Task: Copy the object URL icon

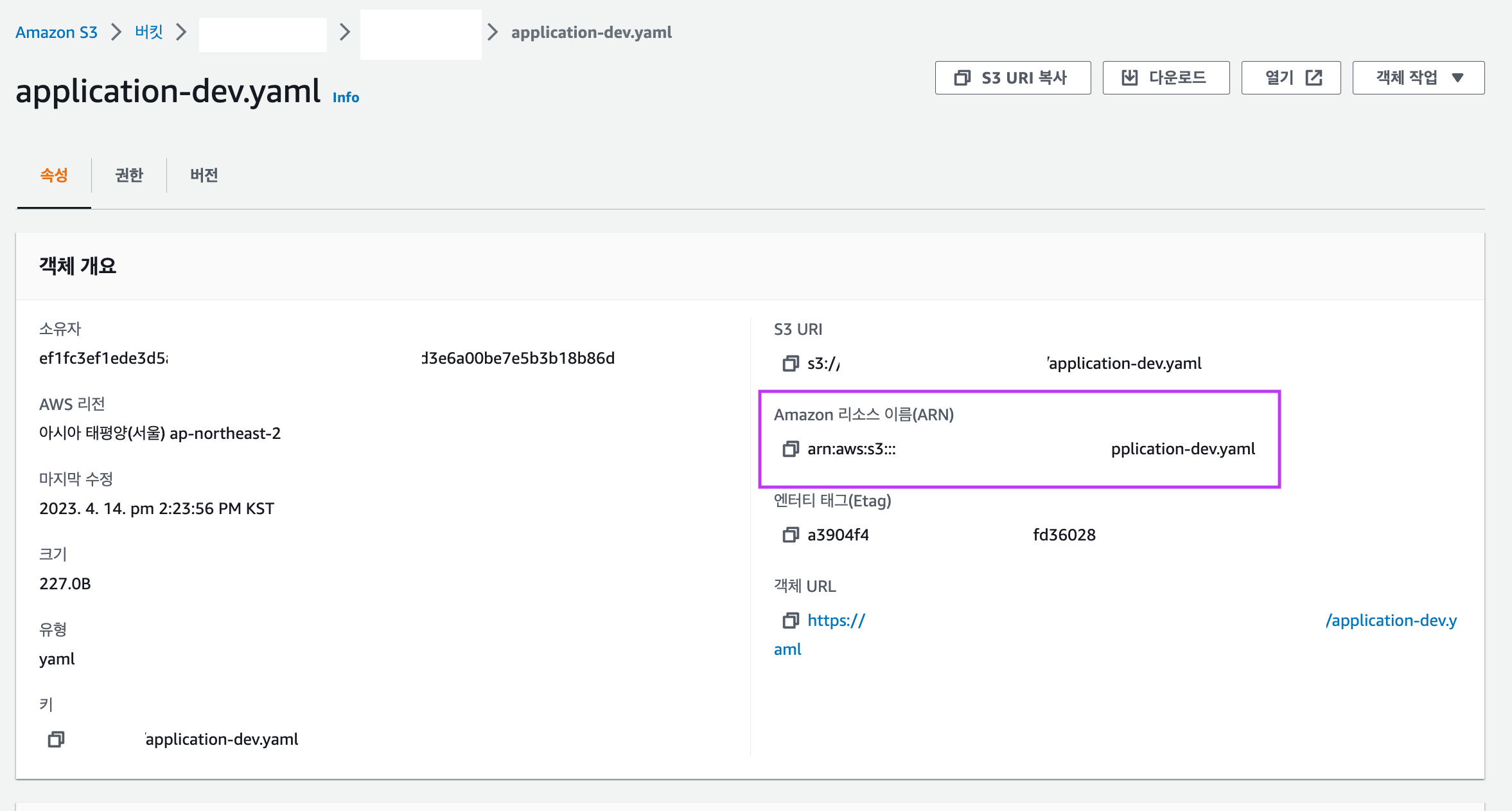Action: (790, 620)
